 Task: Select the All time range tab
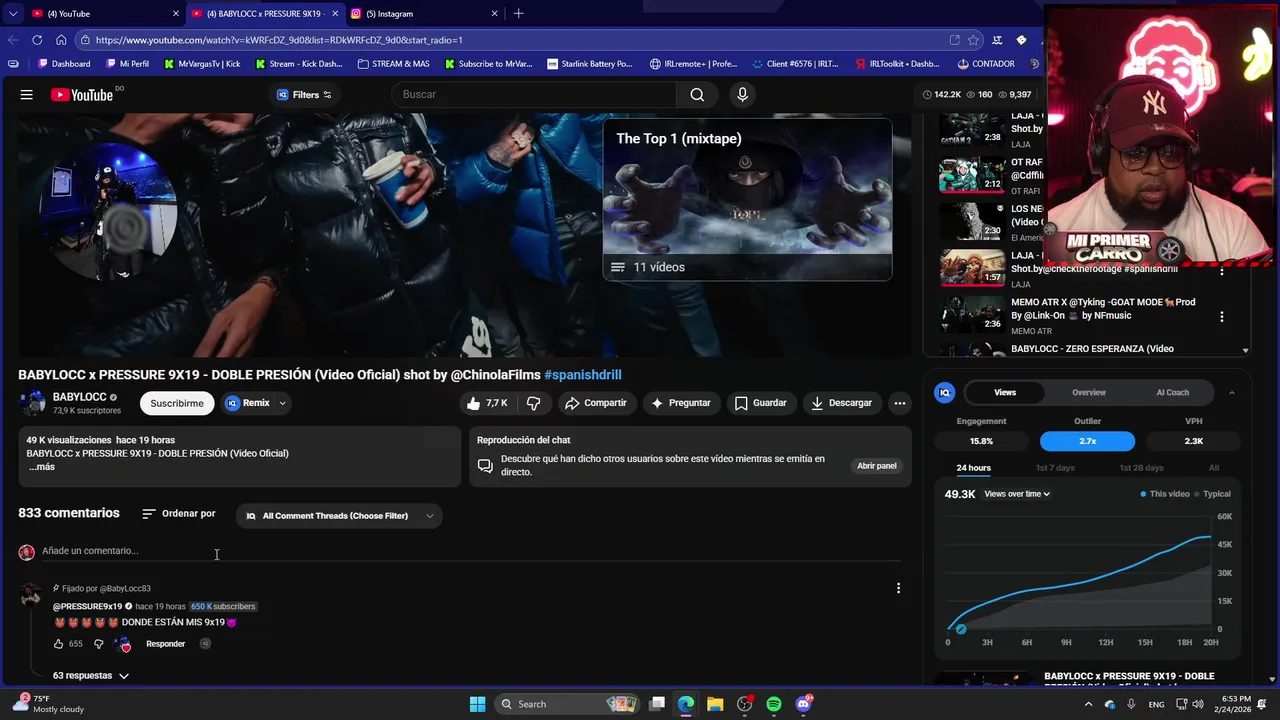point(1214,468)
